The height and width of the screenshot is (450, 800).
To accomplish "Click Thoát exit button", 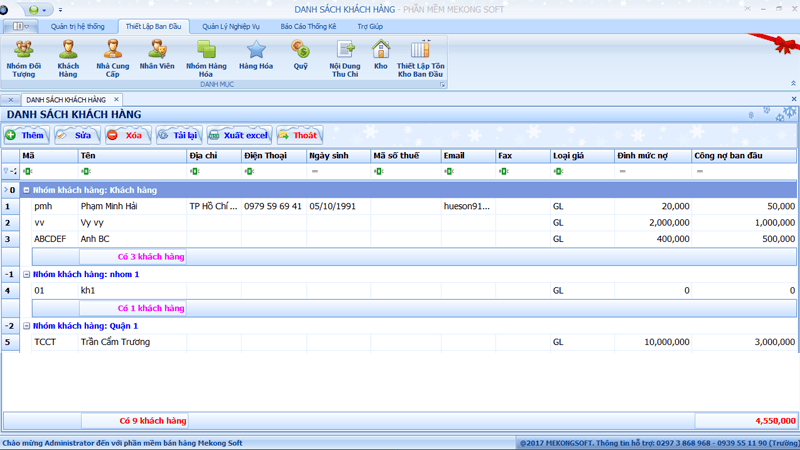I will (299, 135).
